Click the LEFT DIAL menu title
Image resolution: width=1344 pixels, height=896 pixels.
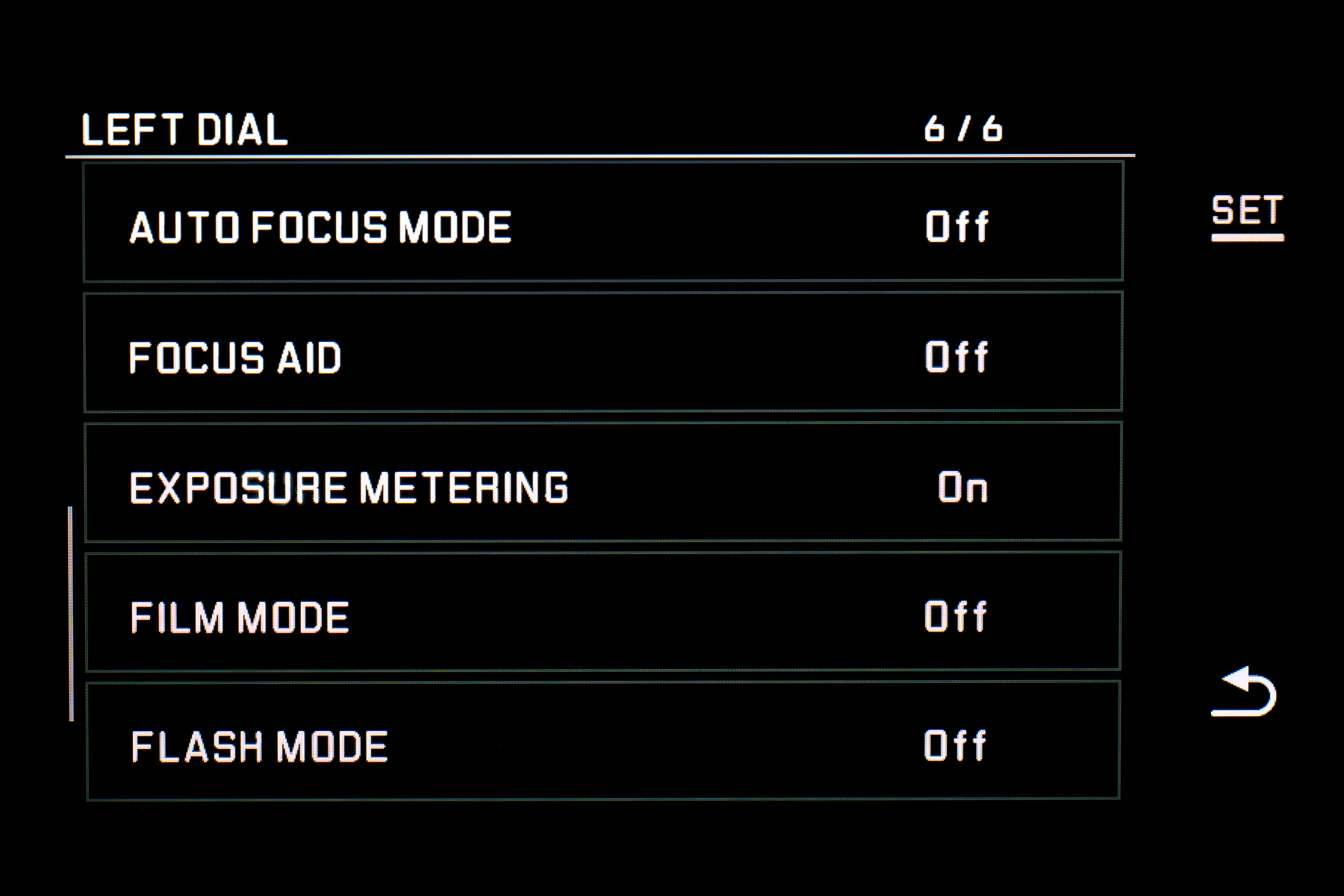click(184, 130)
